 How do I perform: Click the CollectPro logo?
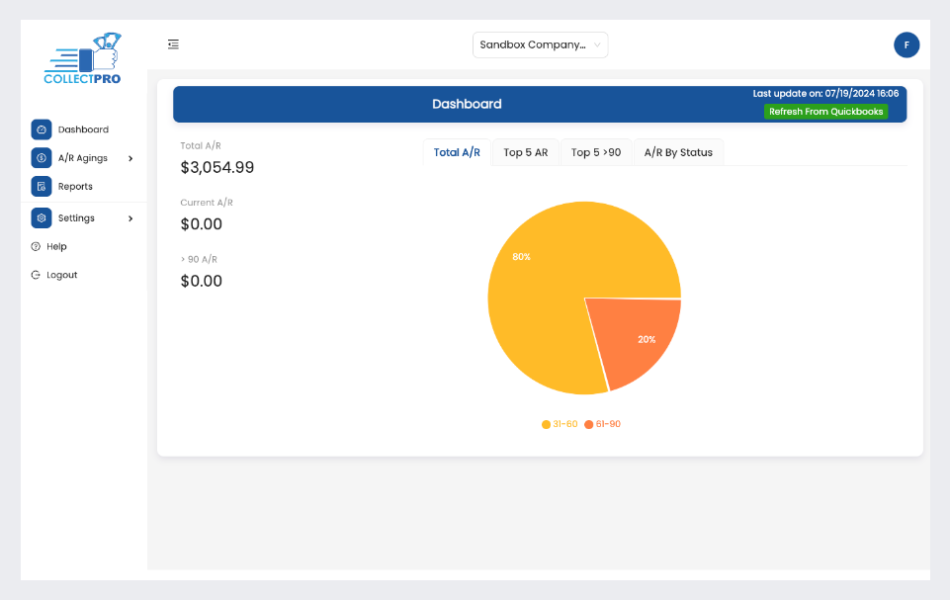(83, 59)
